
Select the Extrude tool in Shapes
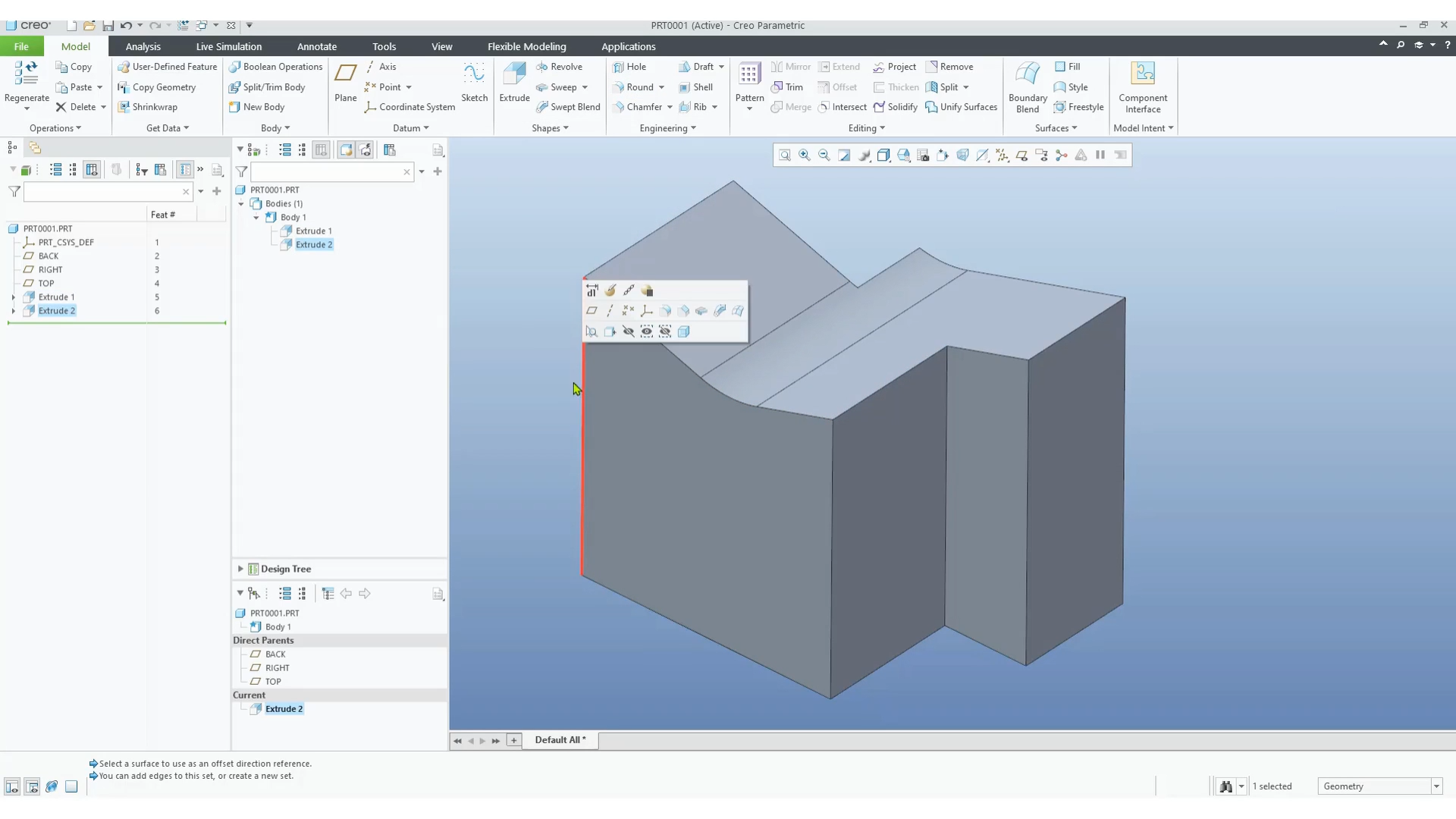tap(514, 82)
